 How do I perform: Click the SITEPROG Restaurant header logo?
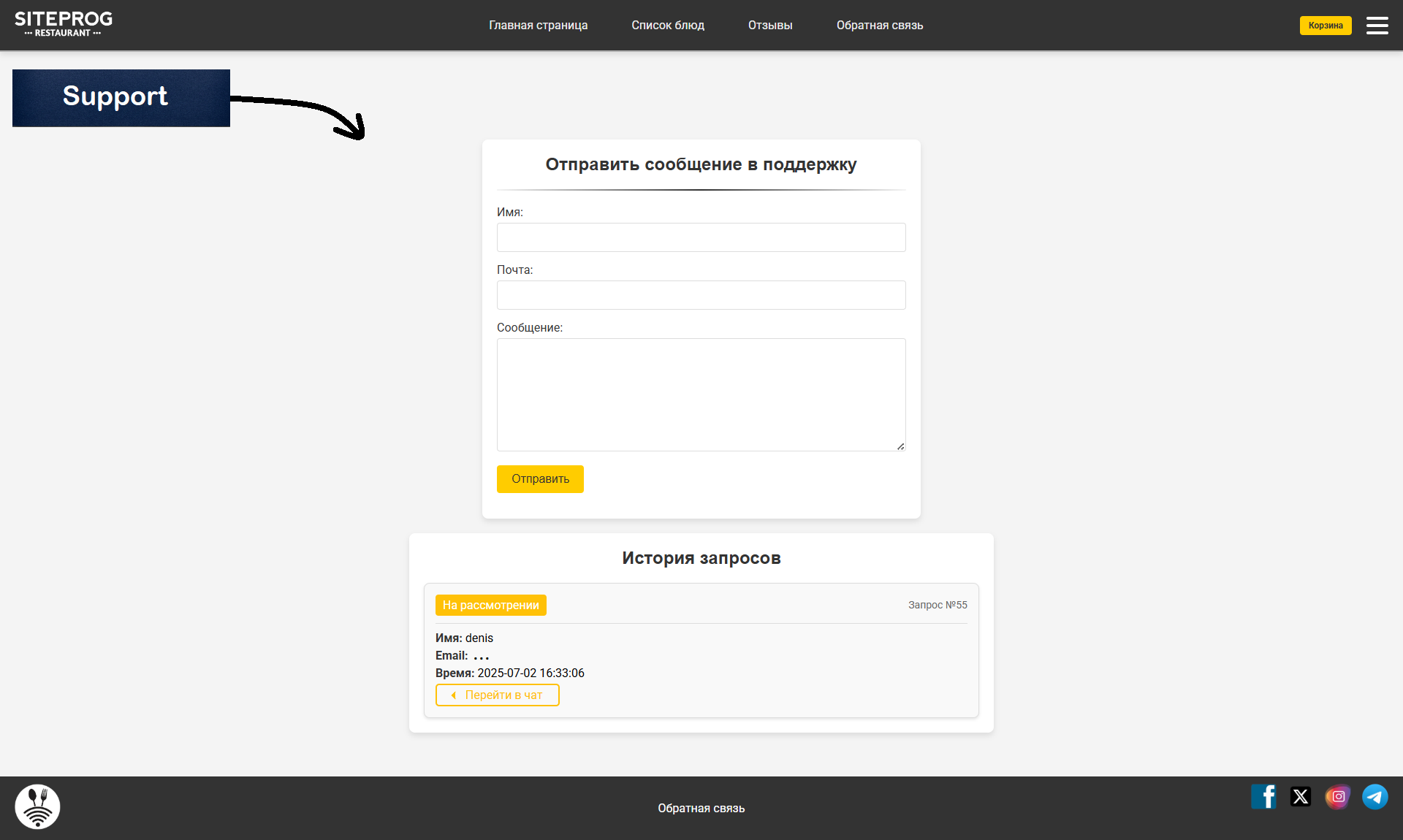(x=64, y=24)
